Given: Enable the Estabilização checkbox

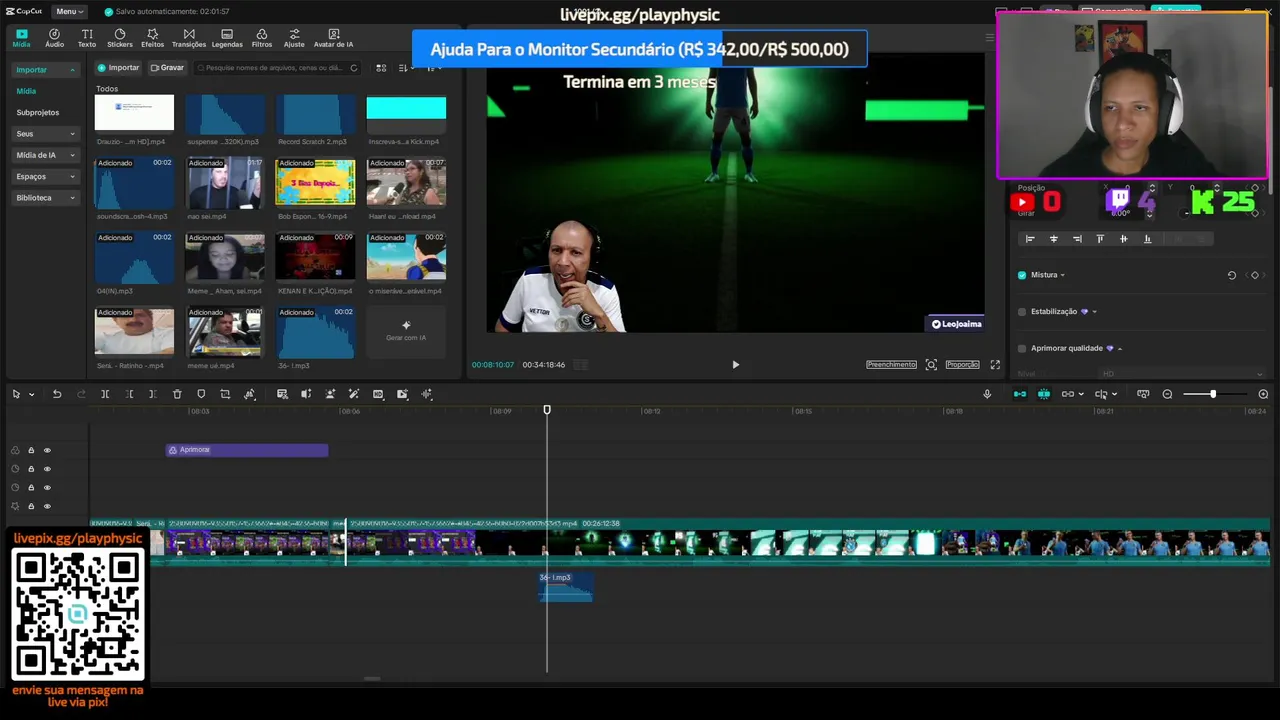Looking at the screenshot, I should click(x=1022, y=312).
